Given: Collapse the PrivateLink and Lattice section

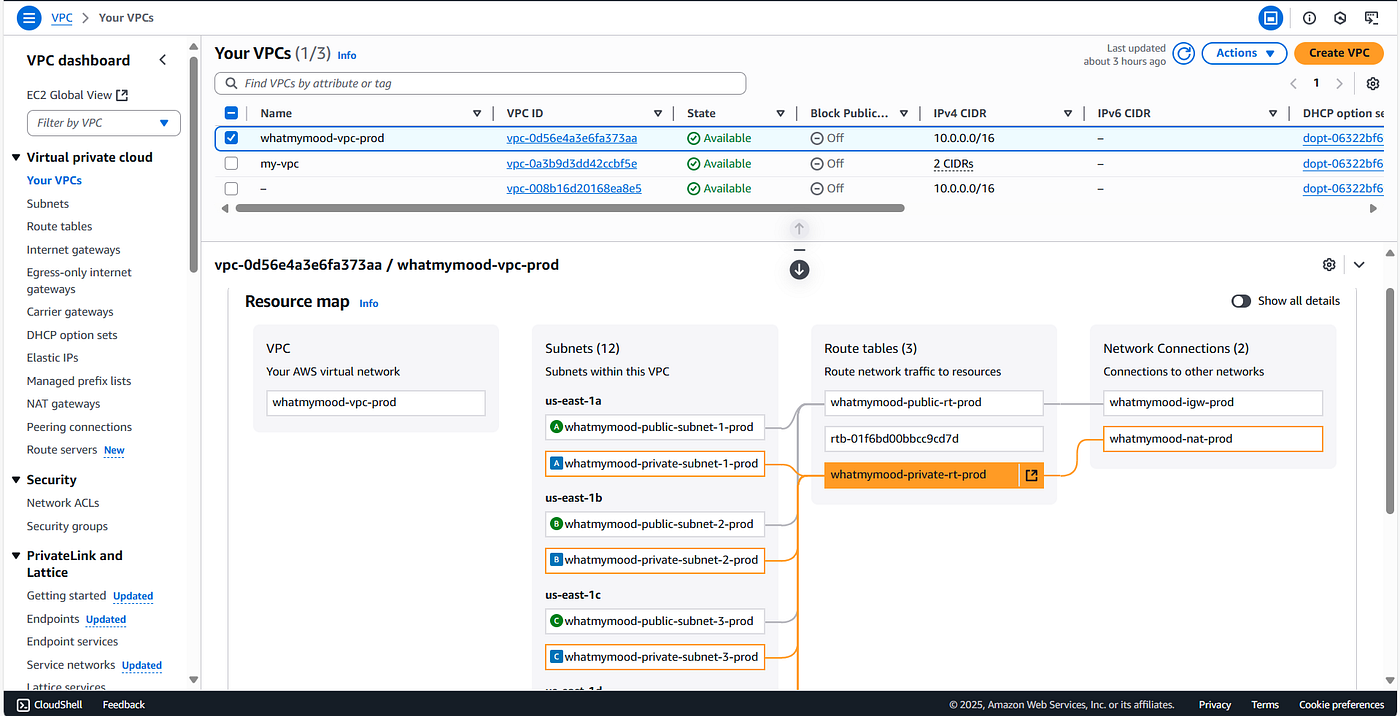Looking at the screenshot, I should pyautogui.click(x=16, y=556).
